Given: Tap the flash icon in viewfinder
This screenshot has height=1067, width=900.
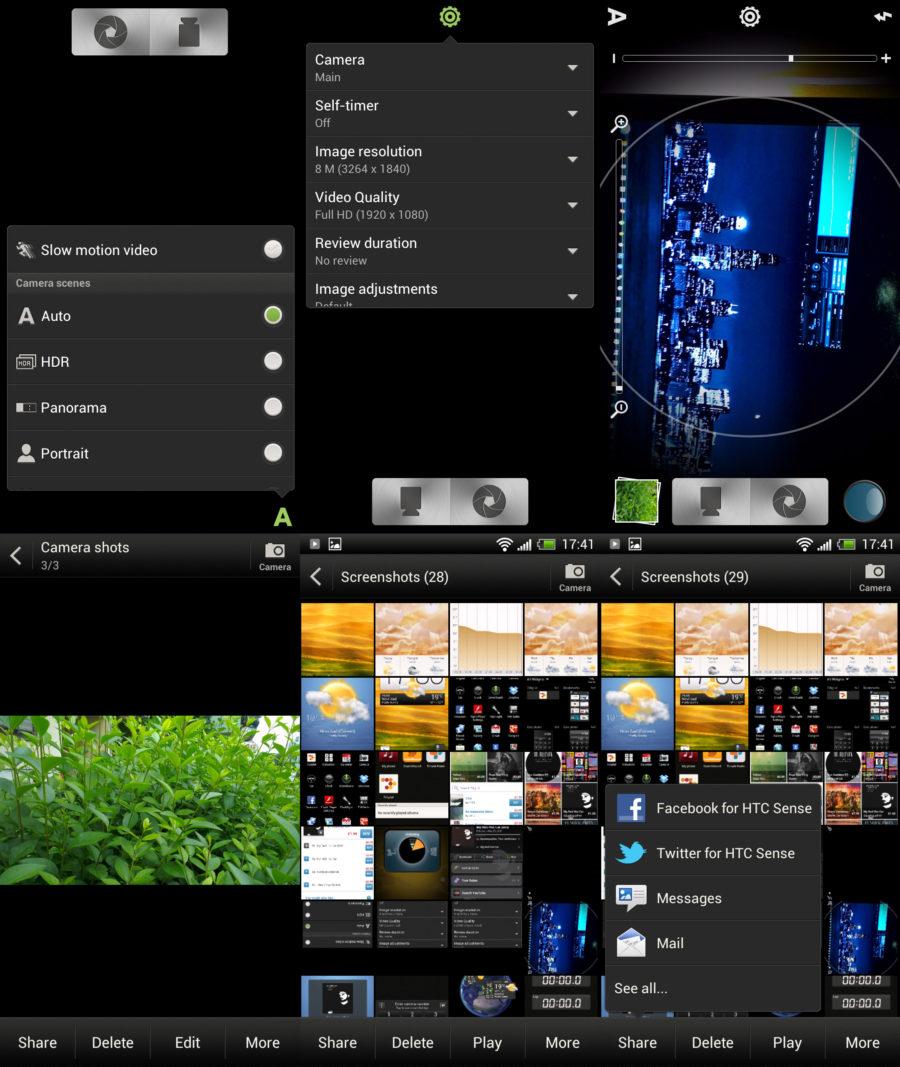Looking at the screenshot, I should pos(882,16).
